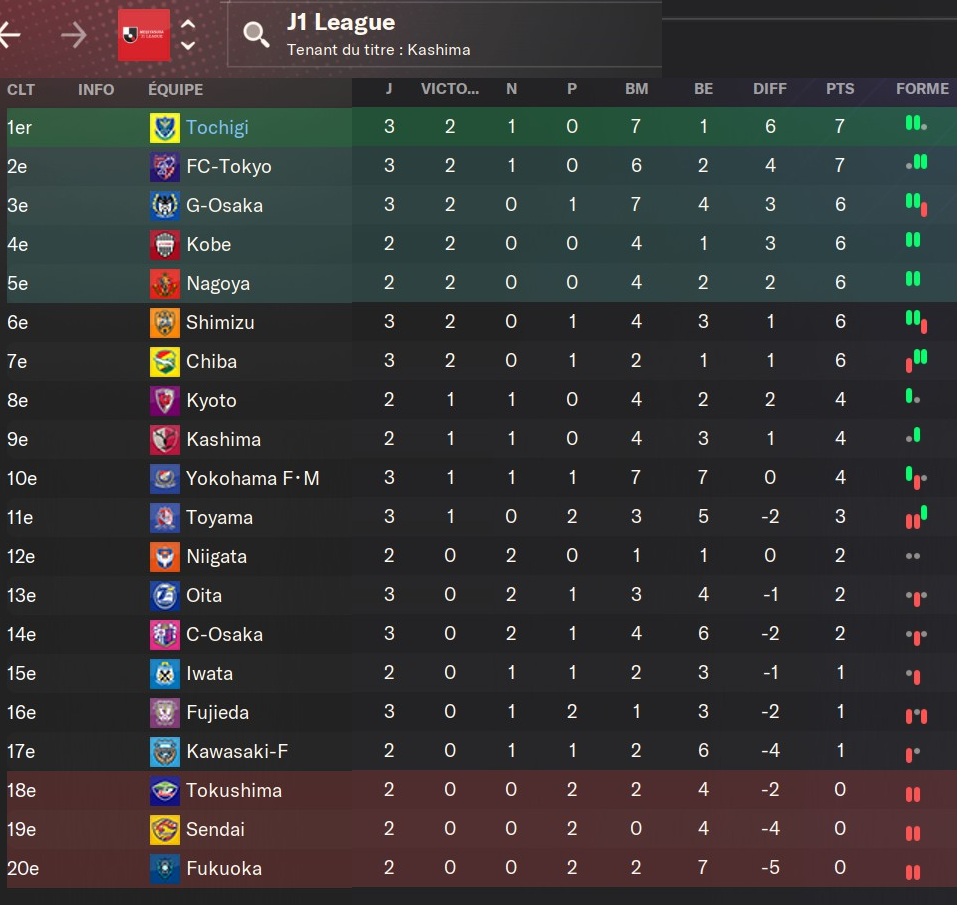Click the forward navigation arrow
957x905 pixels.
pyautogui.click(x=73, y=36)
